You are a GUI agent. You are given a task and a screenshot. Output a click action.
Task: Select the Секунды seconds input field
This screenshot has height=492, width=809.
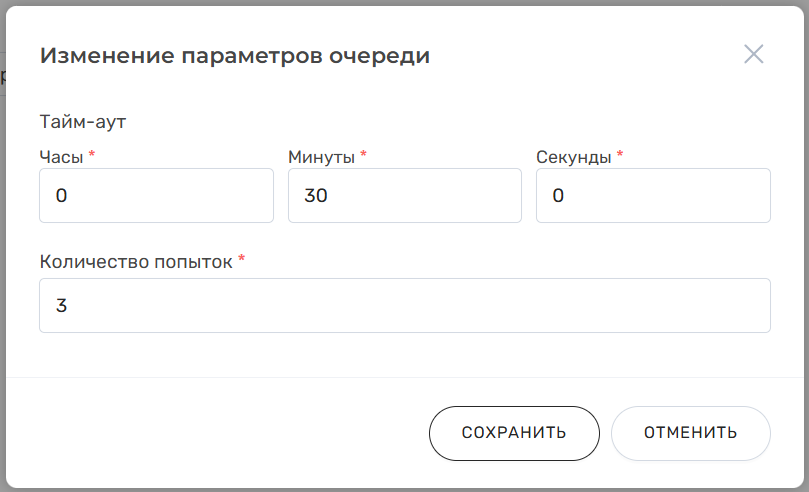tap(653, 195)
